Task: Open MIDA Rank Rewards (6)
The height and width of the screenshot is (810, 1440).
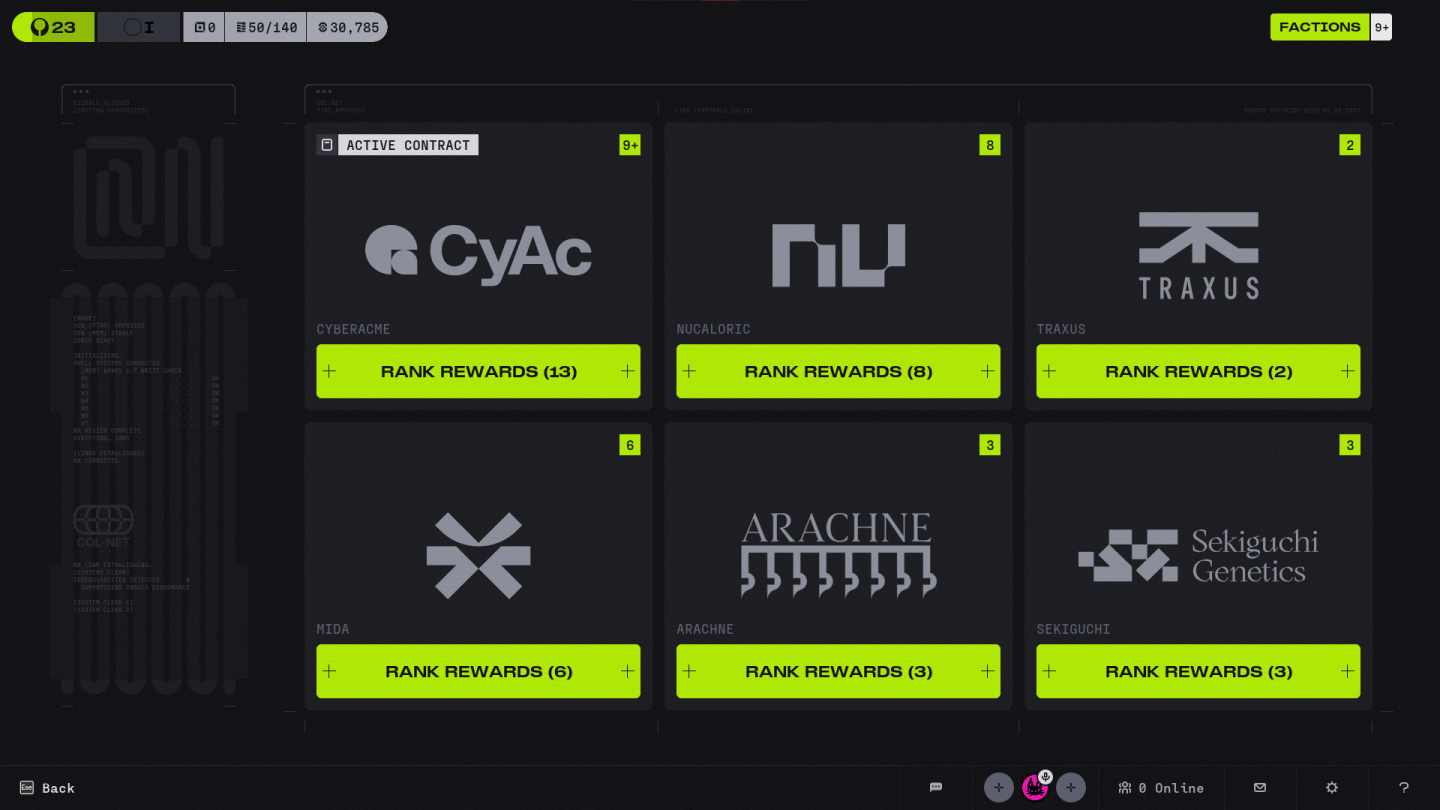Action: [479, 671]
